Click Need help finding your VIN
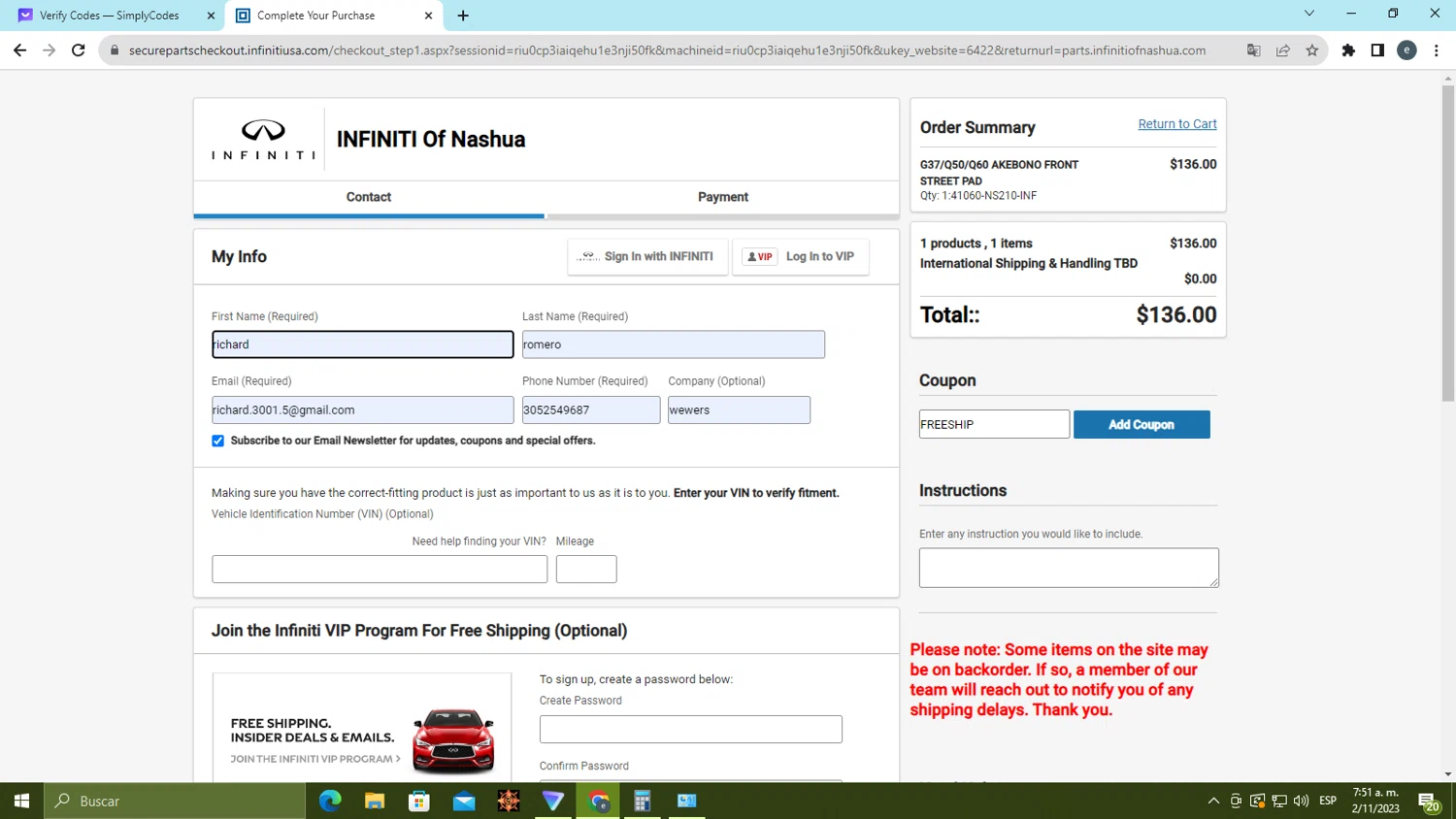Viewport: 1456px width, 819px height. coord(479,541)
